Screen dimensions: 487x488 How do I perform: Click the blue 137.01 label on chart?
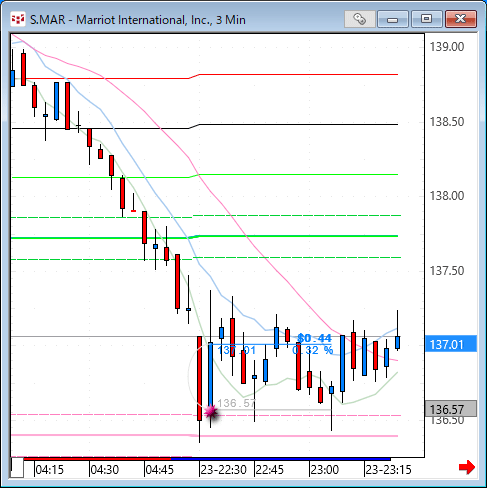tap(237, 351)
